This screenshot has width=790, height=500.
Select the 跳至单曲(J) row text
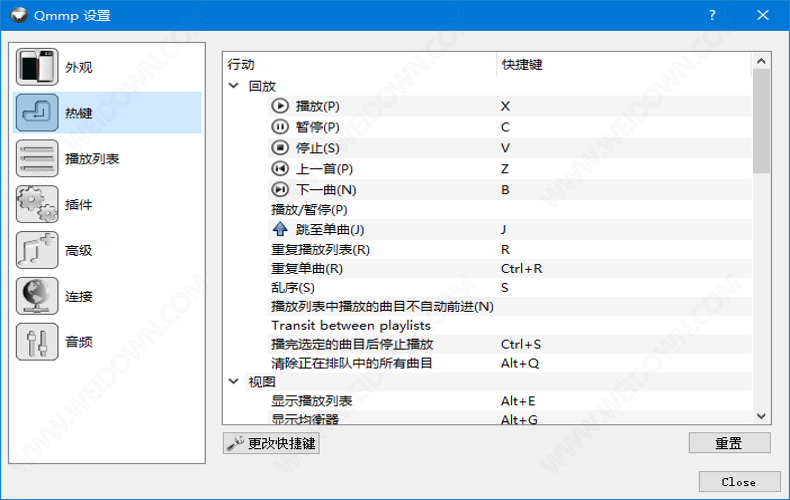(x=330, y=230)
